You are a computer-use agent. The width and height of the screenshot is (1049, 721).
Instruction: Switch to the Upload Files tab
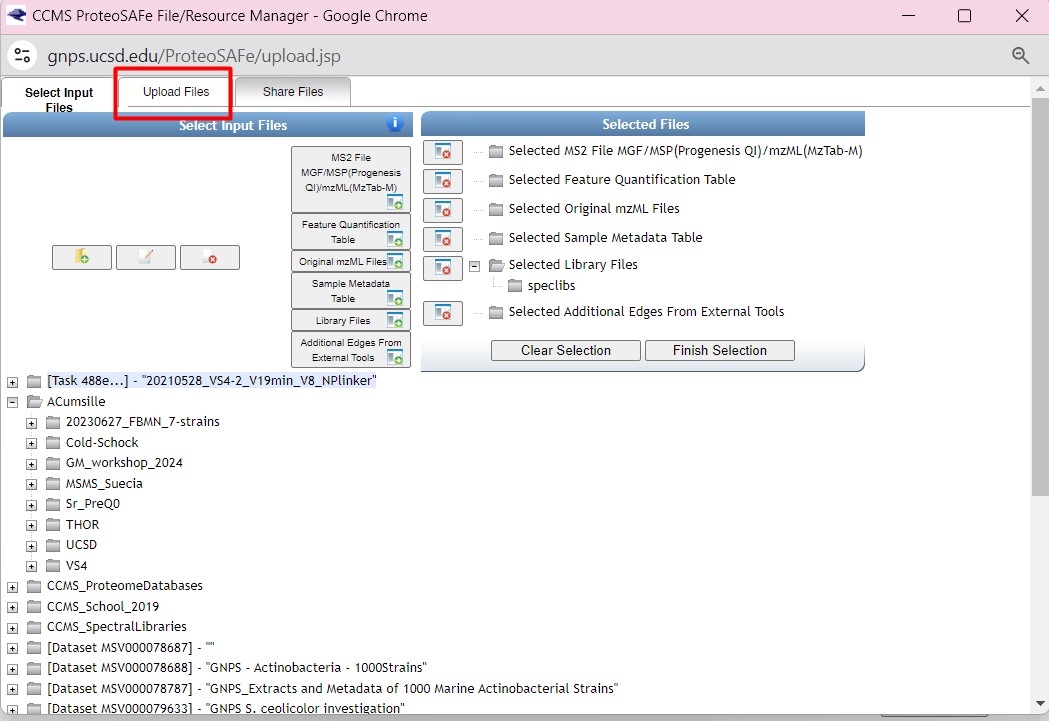tap(176, 92)
